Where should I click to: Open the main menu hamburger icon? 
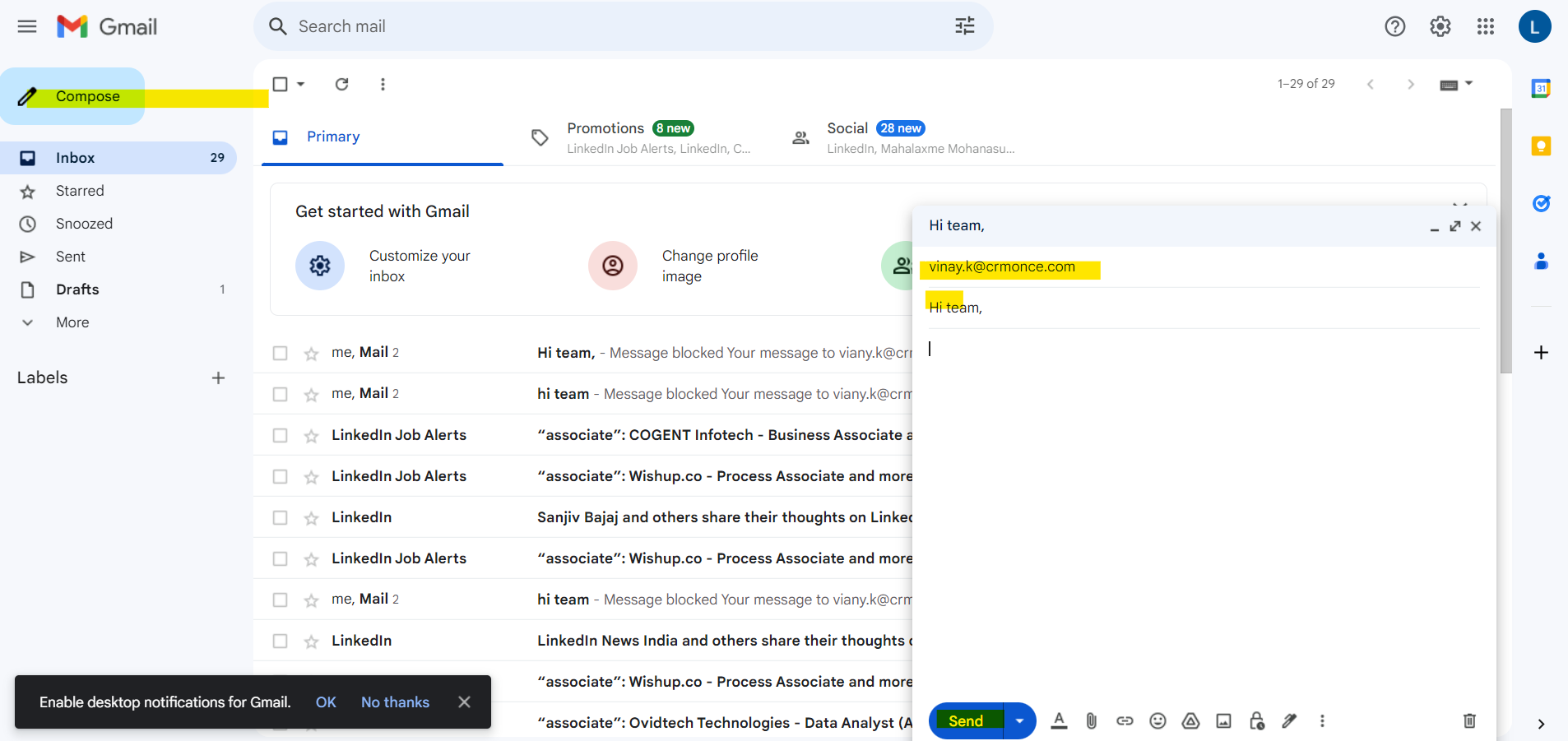[x=27, y=26]
